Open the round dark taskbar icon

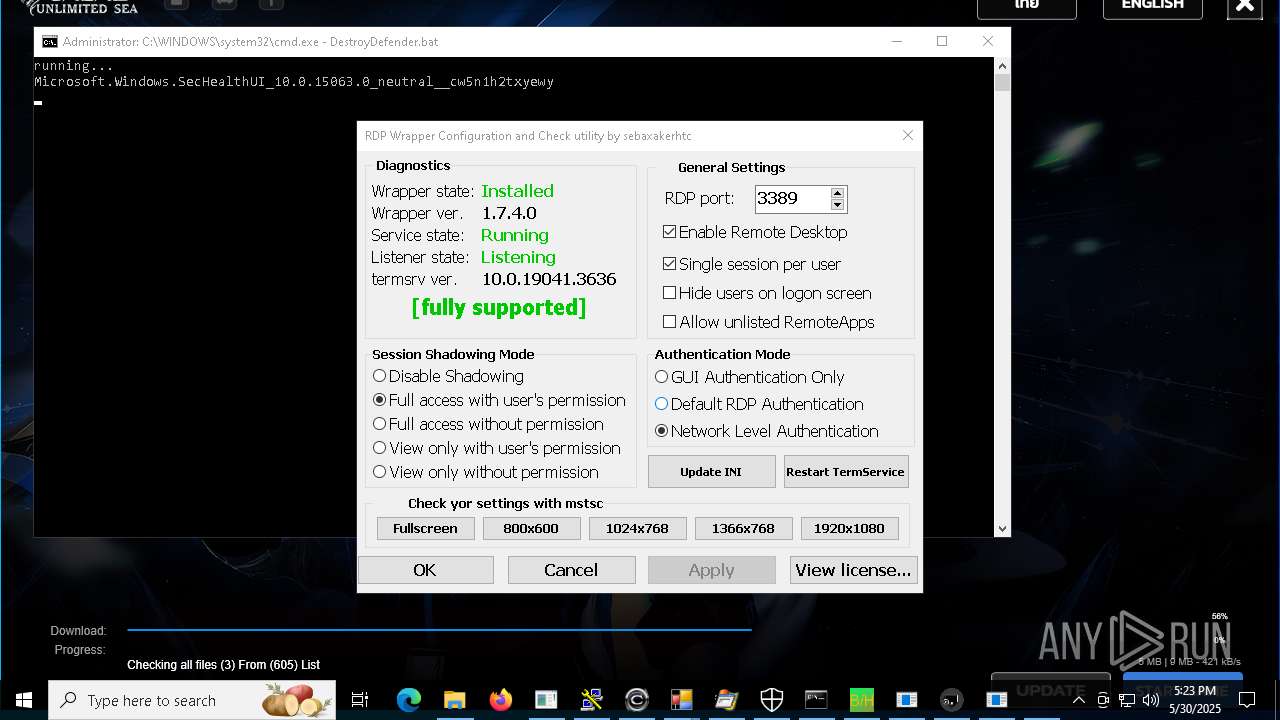(951, 700)
